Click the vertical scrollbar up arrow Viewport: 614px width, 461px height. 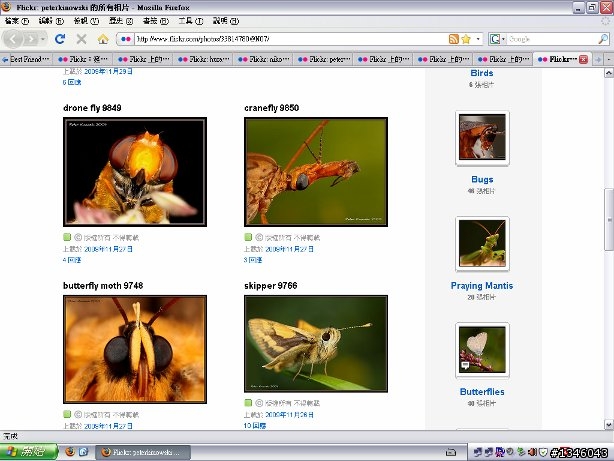(x=609, y=73)
